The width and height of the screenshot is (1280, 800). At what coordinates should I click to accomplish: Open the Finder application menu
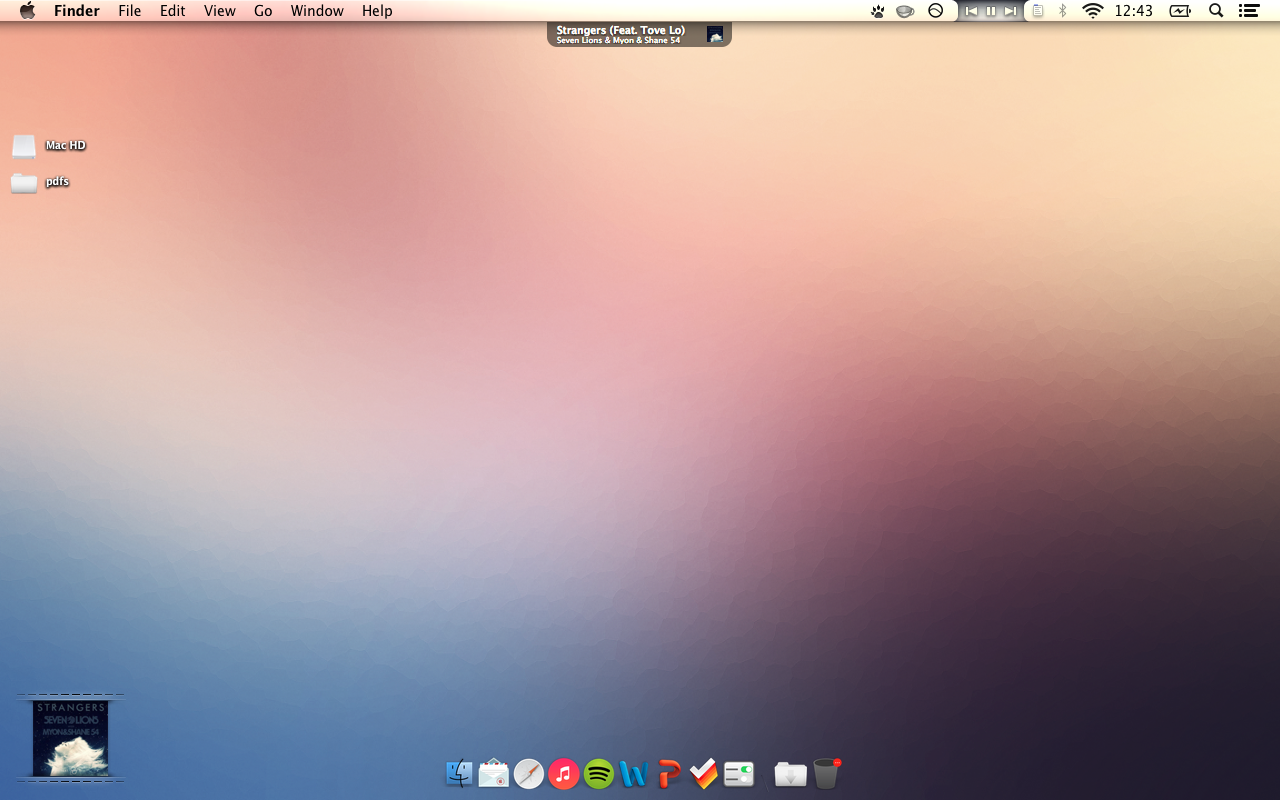click(76, 11)
